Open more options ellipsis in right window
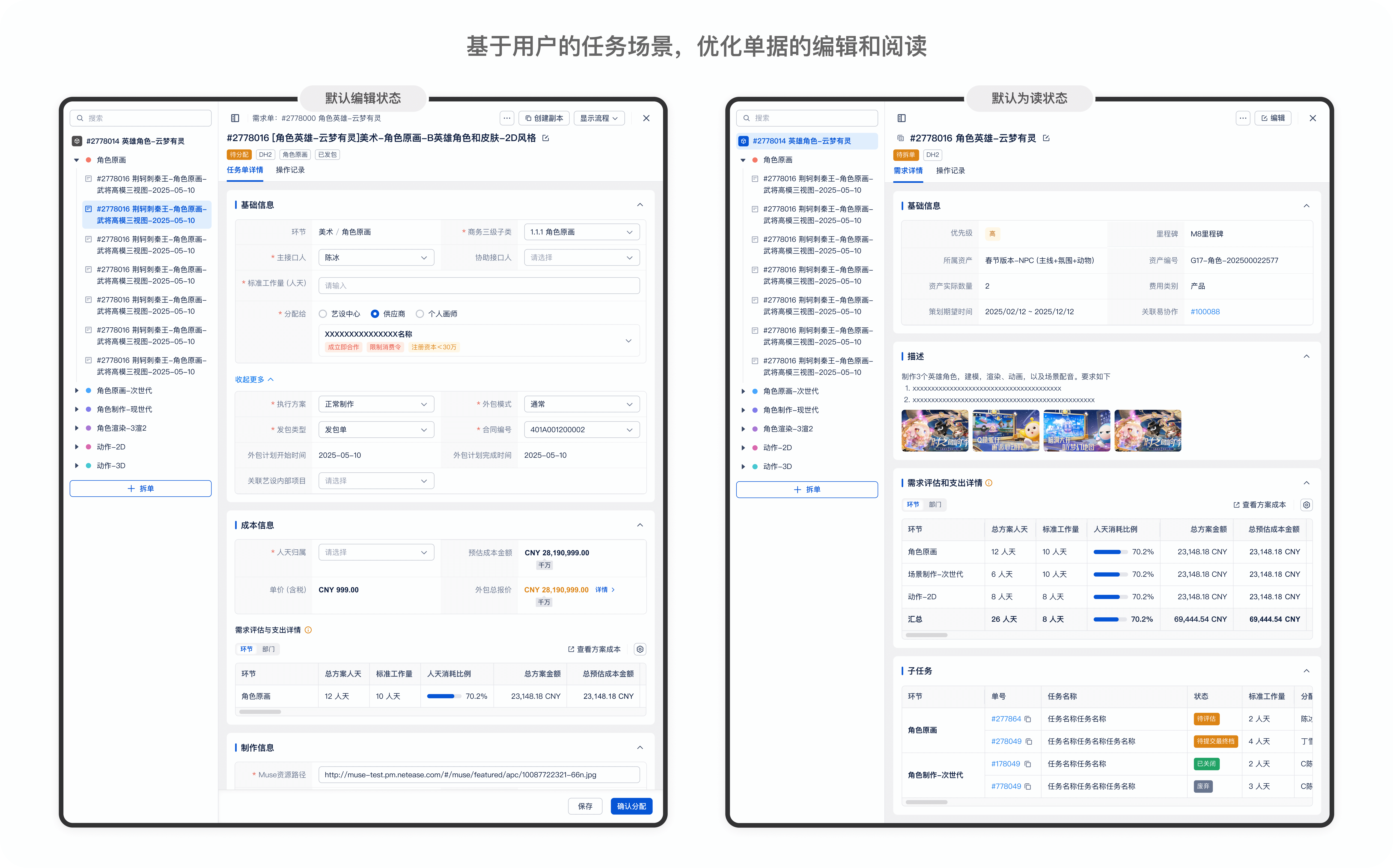Screen dimensions: 1393x868 click(1243, 118)
